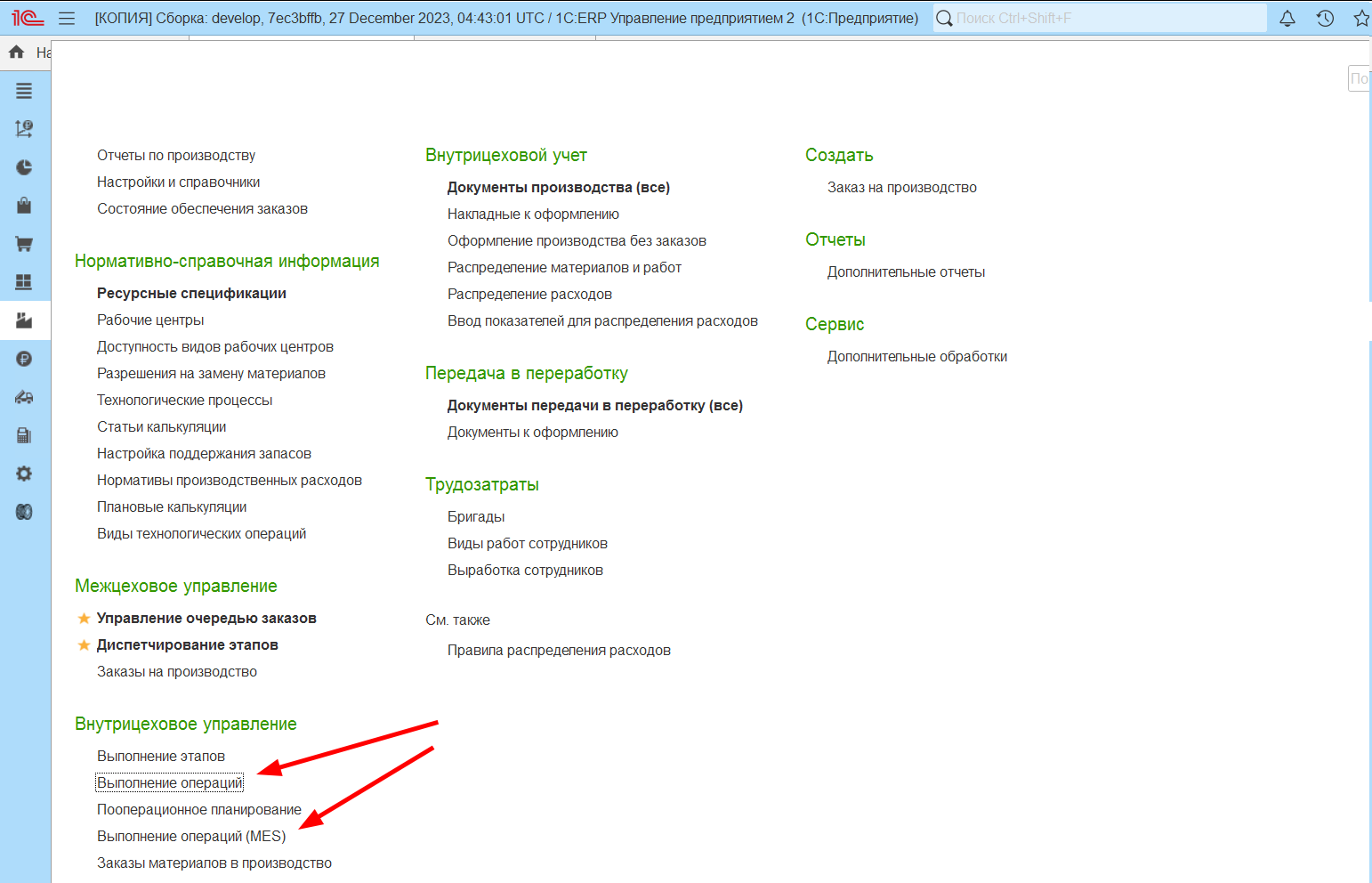Open Настройка поддержания запасов

(204, 453)
